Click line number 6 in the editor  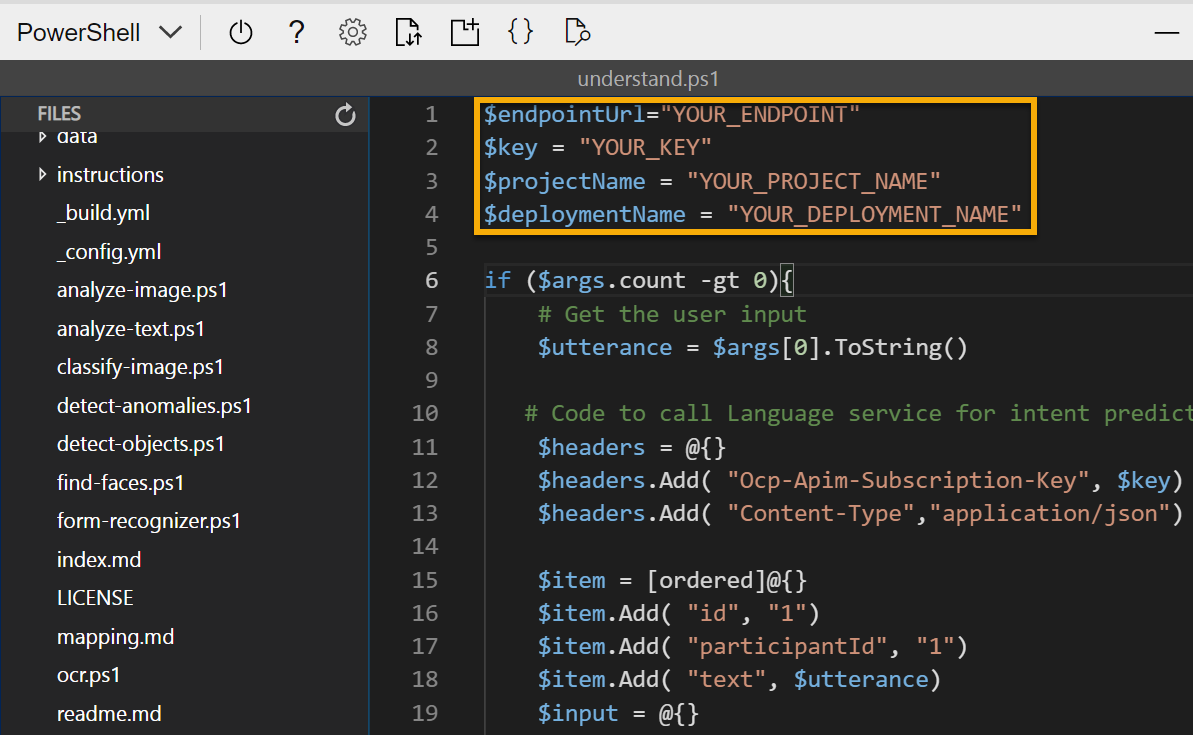(x=431, y=280)
